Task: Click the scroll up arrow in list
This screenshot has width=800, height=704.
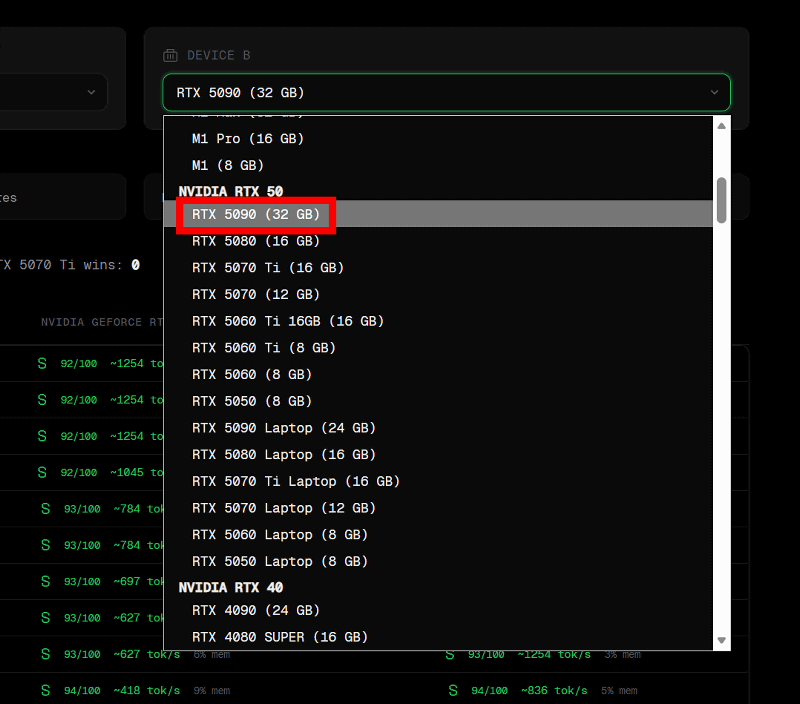Action: coord(721,126)
